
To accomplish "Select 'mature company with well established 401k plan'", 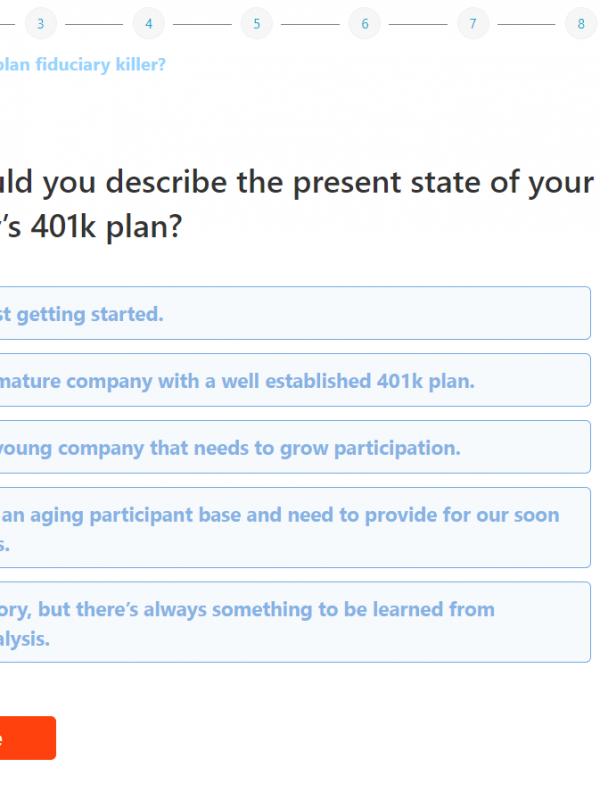I will pyautogui.click(x=290, y=380).
